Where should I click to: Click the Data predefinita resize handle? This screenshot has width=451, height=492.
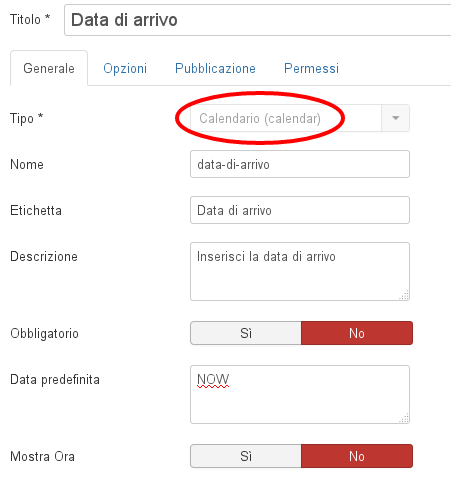tap(404, 418)
